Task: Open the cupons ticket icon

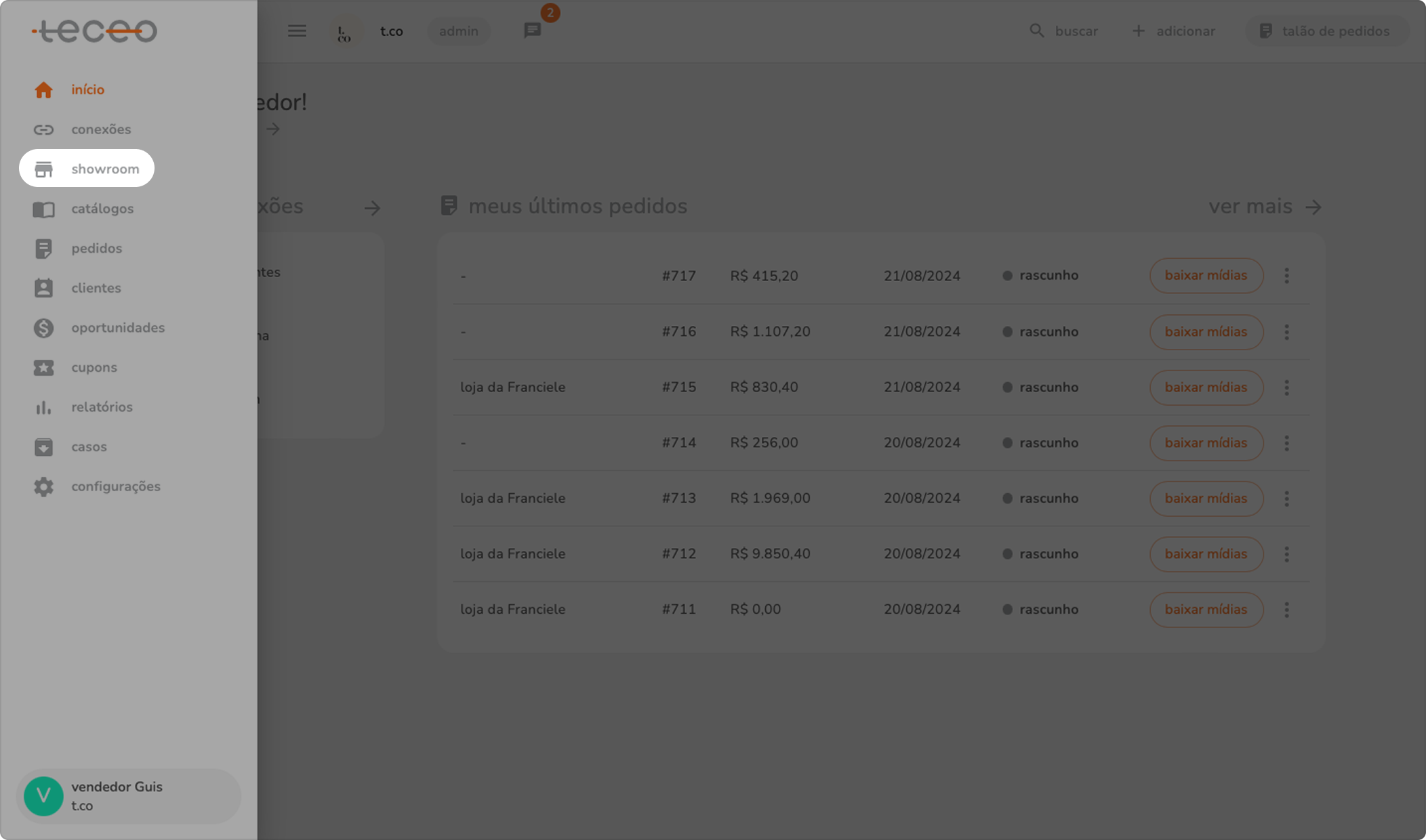Action: pyautogui.click(x=44, y=368)
